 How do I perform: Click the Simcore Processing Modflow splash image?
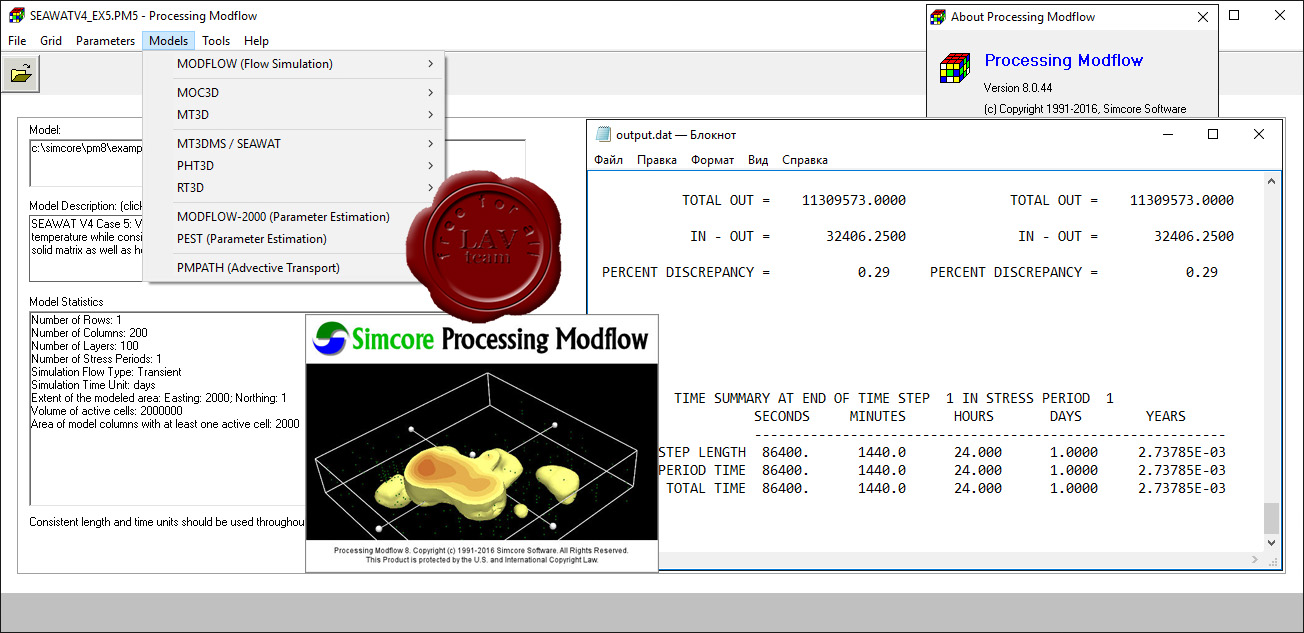click(482, 443)
